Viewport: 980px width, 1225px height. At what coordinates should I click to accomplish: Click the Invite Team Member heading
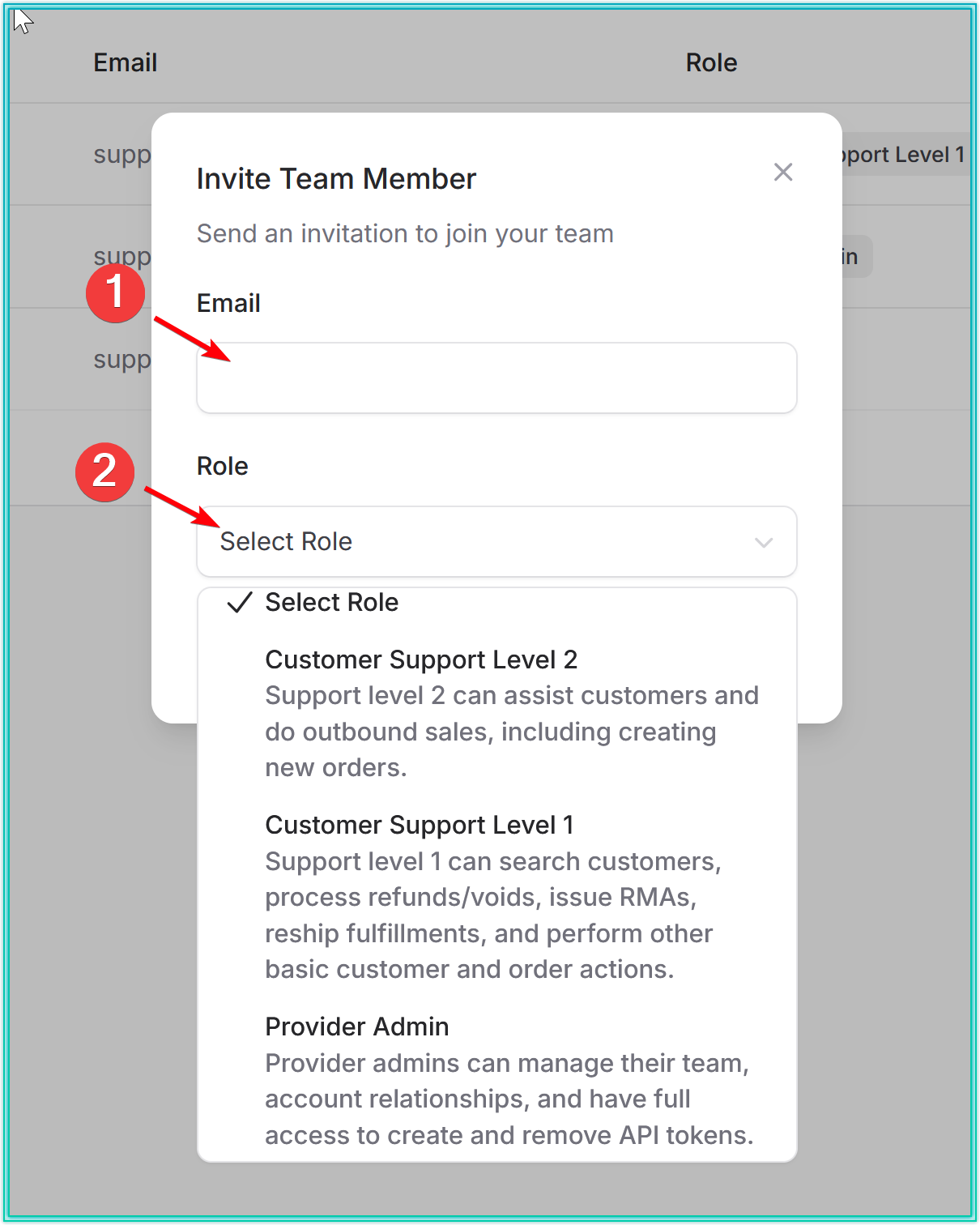(336, 179)
